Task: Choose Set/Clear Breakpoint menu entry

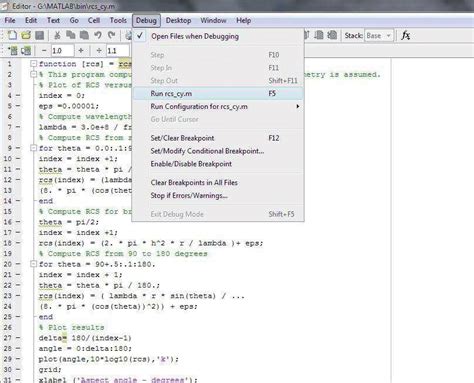Action: pyautogui.click(x=218, y=138)
